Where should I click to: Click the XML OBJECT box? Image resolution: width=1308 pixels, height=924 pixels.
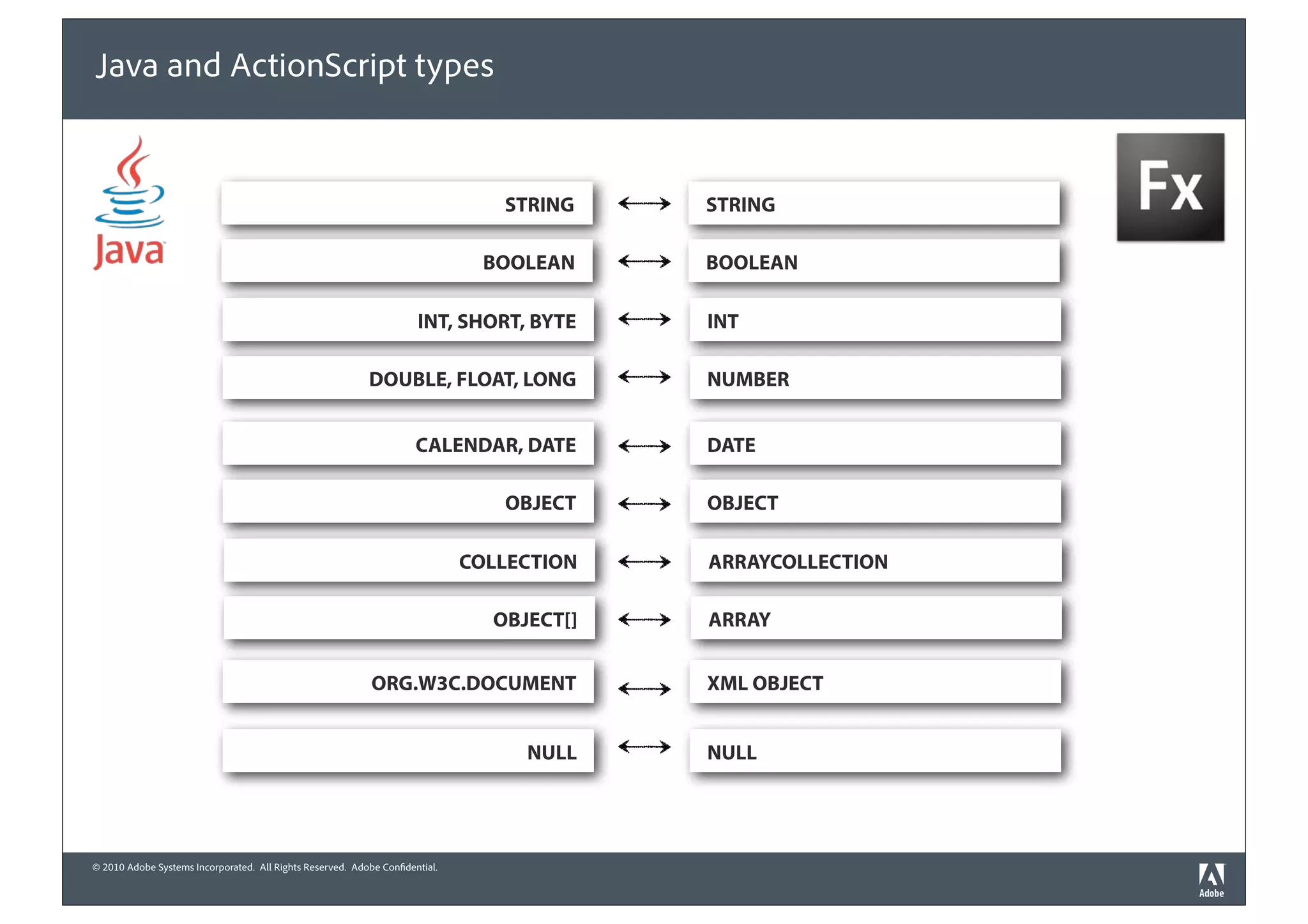pyautogui.click(x=875, y=683)
